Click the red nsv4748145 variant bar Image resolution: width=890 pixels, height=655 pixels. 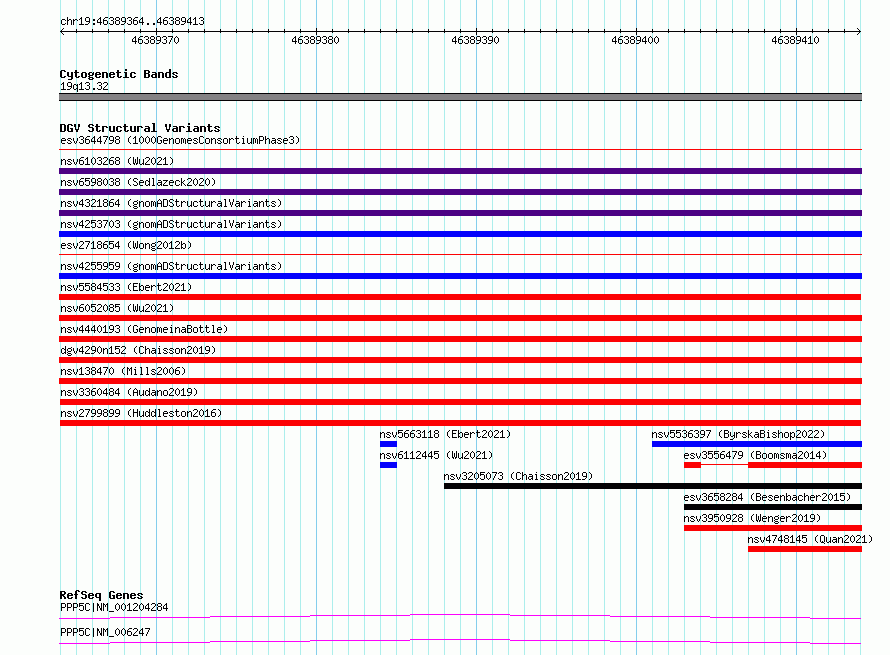805,549
